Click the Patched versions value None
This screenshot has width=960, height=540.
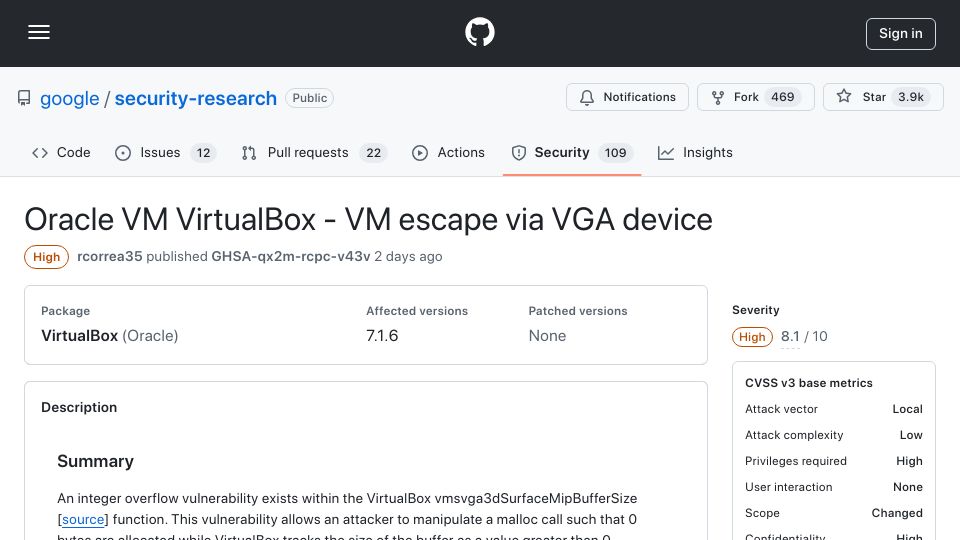547,336
